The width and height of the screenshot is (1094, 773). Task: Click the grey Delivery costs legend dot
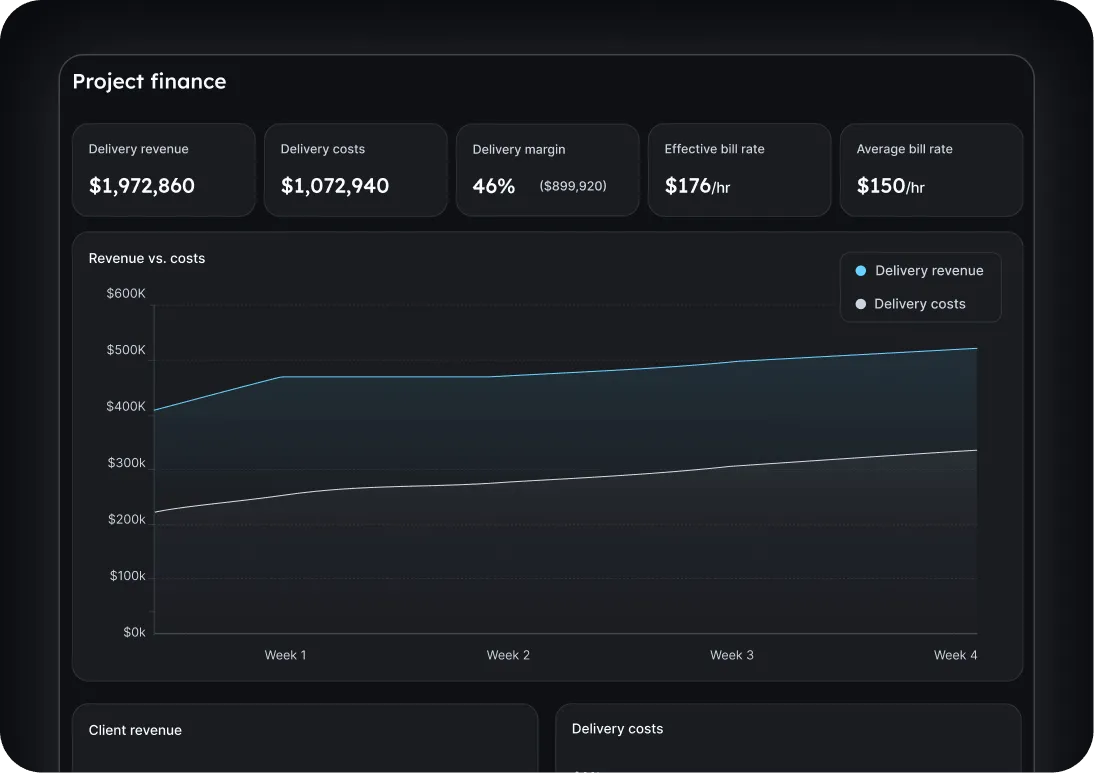[861, 304]
